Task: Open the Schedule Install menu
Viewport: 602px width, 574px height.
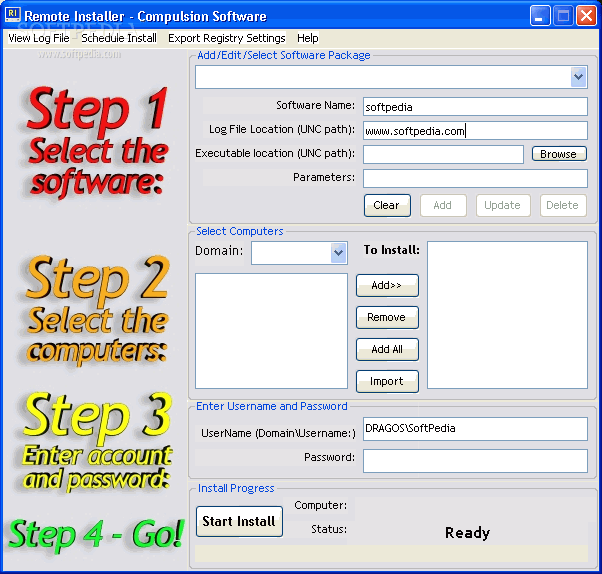Action: click(x=119, y=38)
